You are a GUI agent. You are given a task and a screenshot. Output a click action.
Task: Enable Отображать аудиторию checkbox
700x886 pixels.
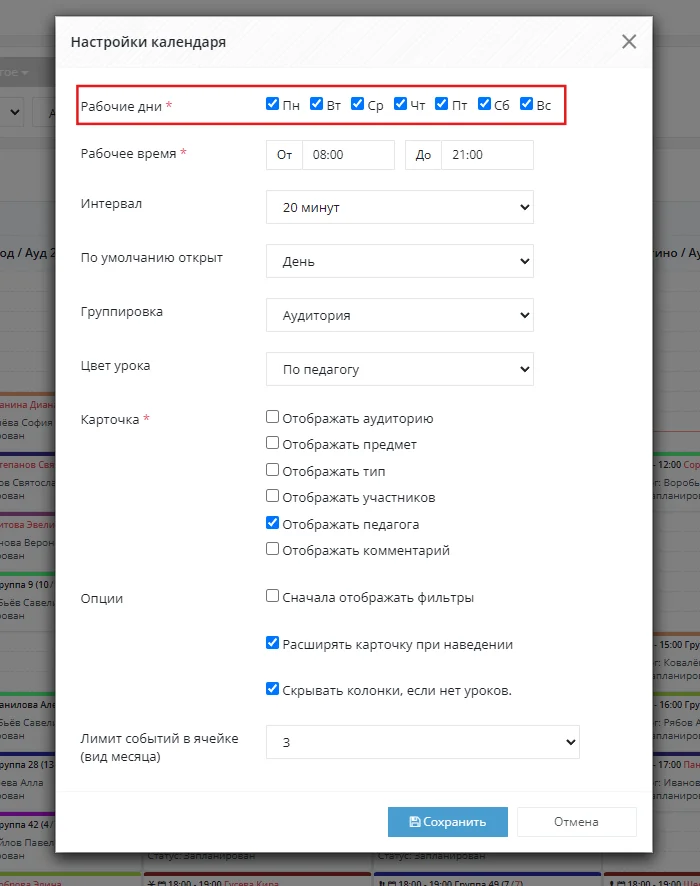click(272, 417)
